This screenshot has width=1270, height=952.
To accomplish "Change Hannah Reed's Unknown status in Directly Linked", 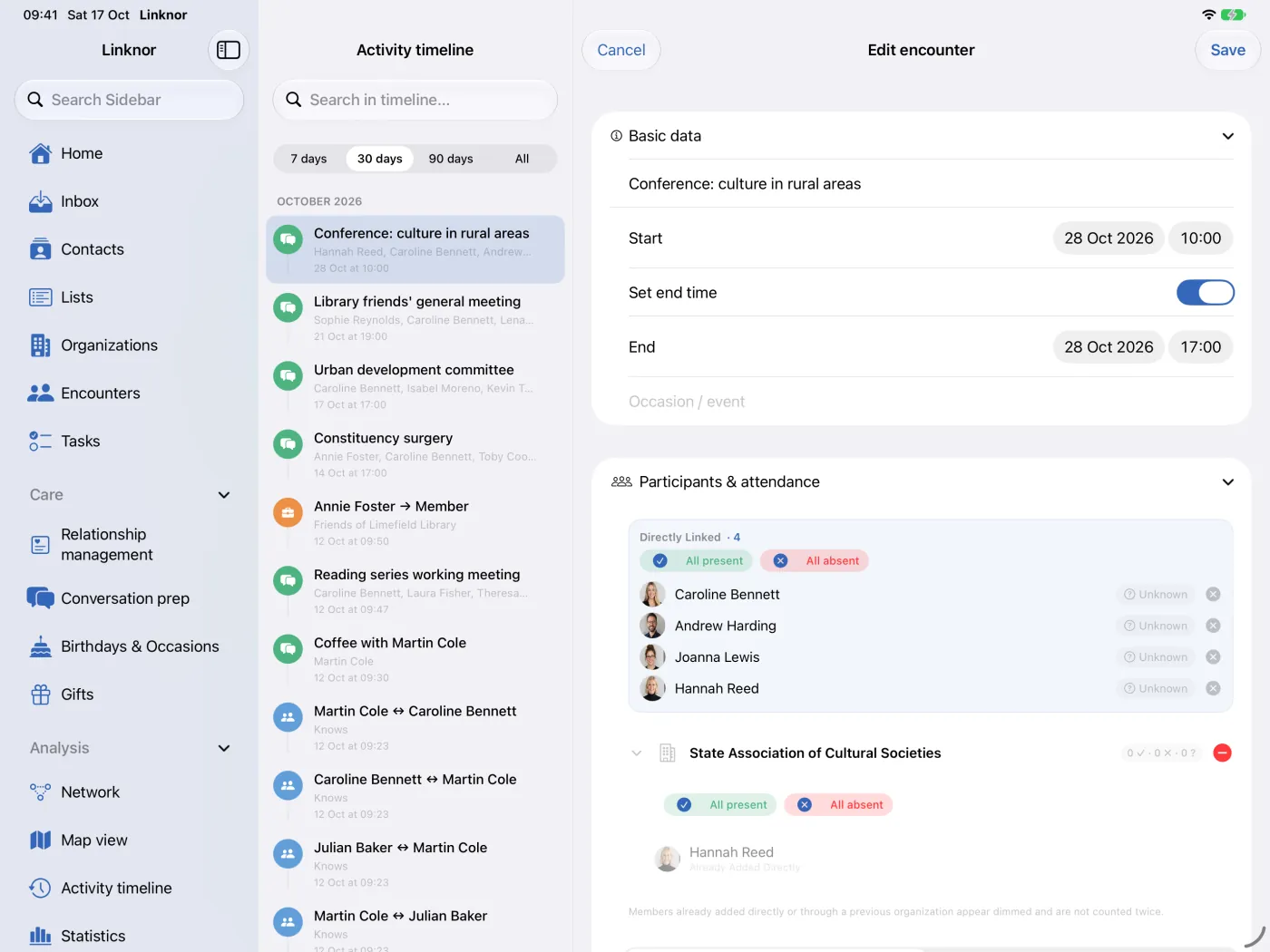I will click(1156, 689).
